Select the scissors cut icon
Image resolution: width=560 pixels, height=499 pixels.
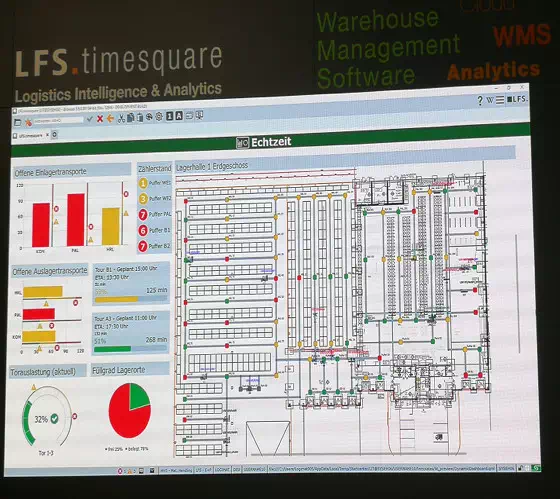[121, 118]
